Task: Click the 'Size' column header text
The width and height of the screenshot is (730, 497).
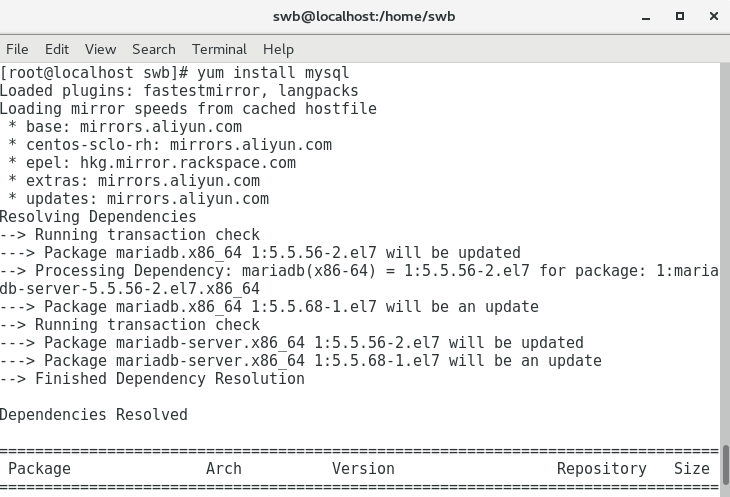Action: click(x=691, y=469)
